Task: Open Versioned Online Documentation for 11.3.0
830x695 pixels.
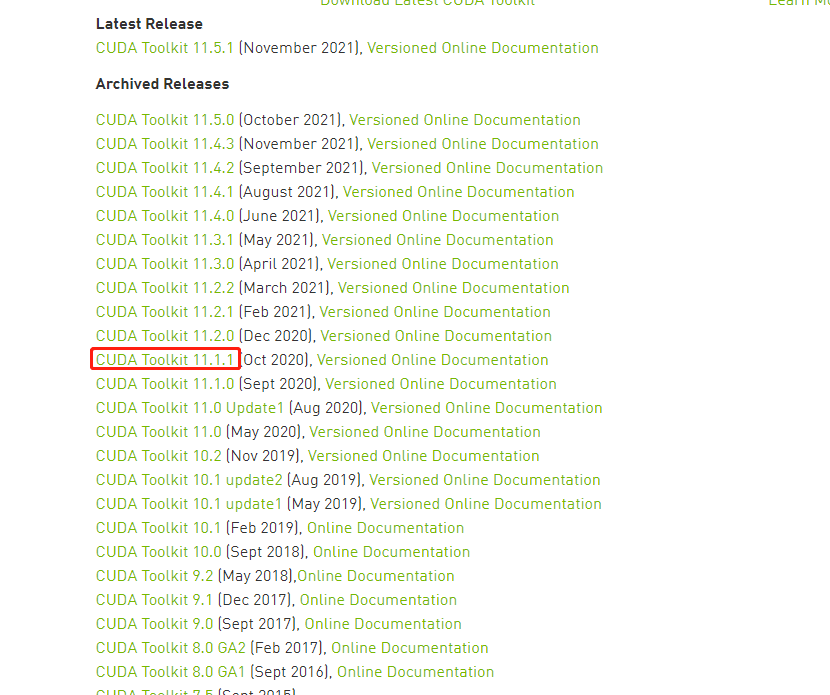Action: 443,264
